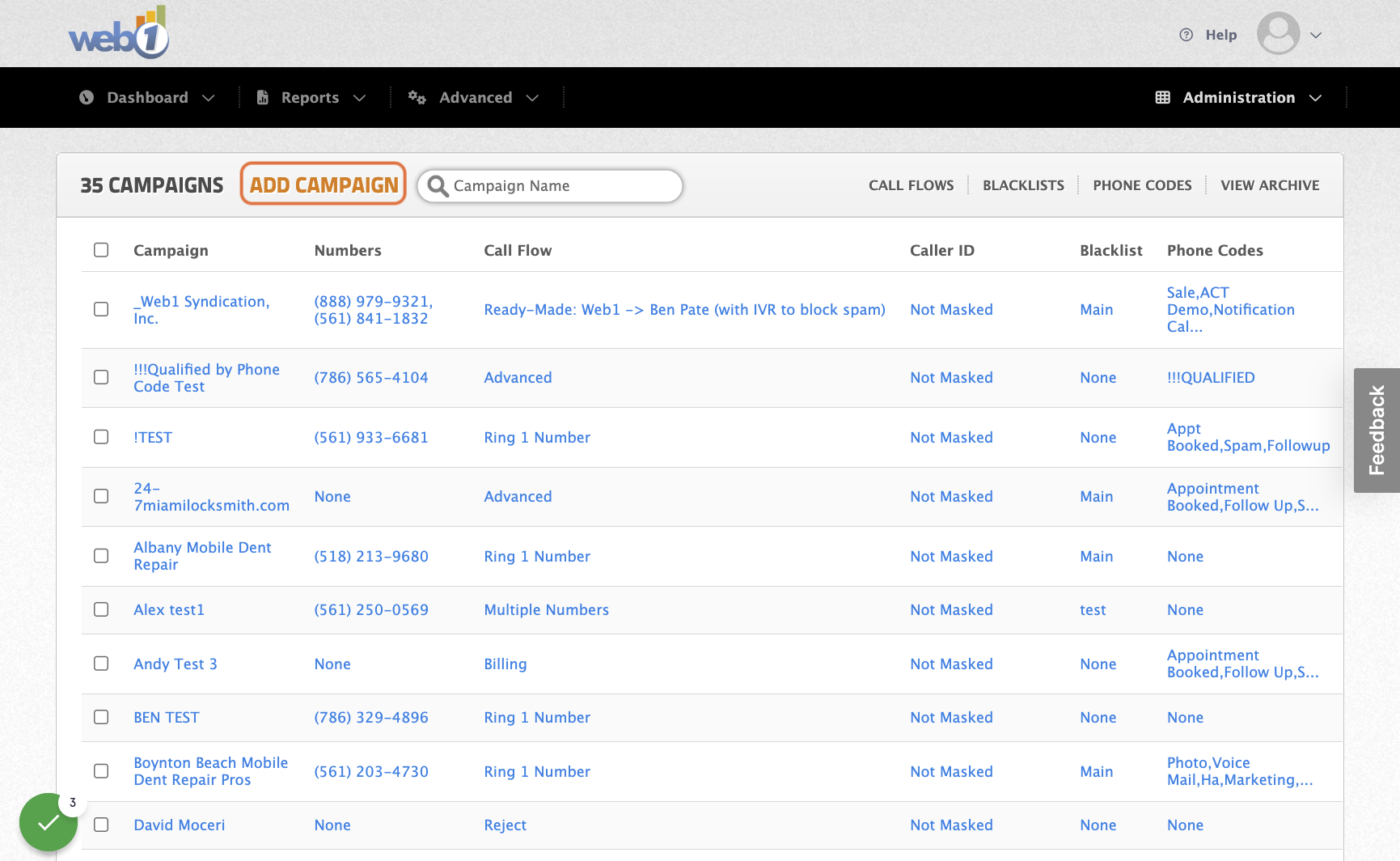Click phone number (561) 250-0569
Viewport: 1400px width, 861px height.
[371, 610]
